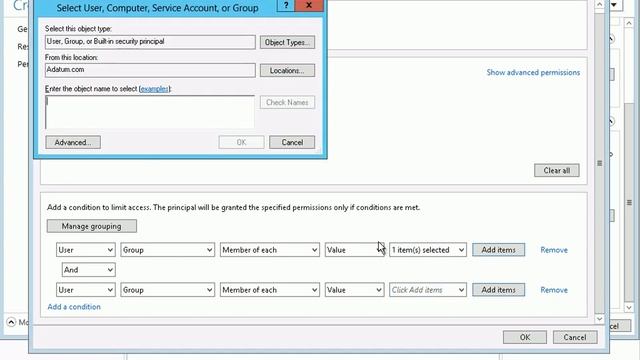
Task: Open Value dropdown in row with 1 item(s) selected
Action: pyautogui.click(x=354, y=250)
